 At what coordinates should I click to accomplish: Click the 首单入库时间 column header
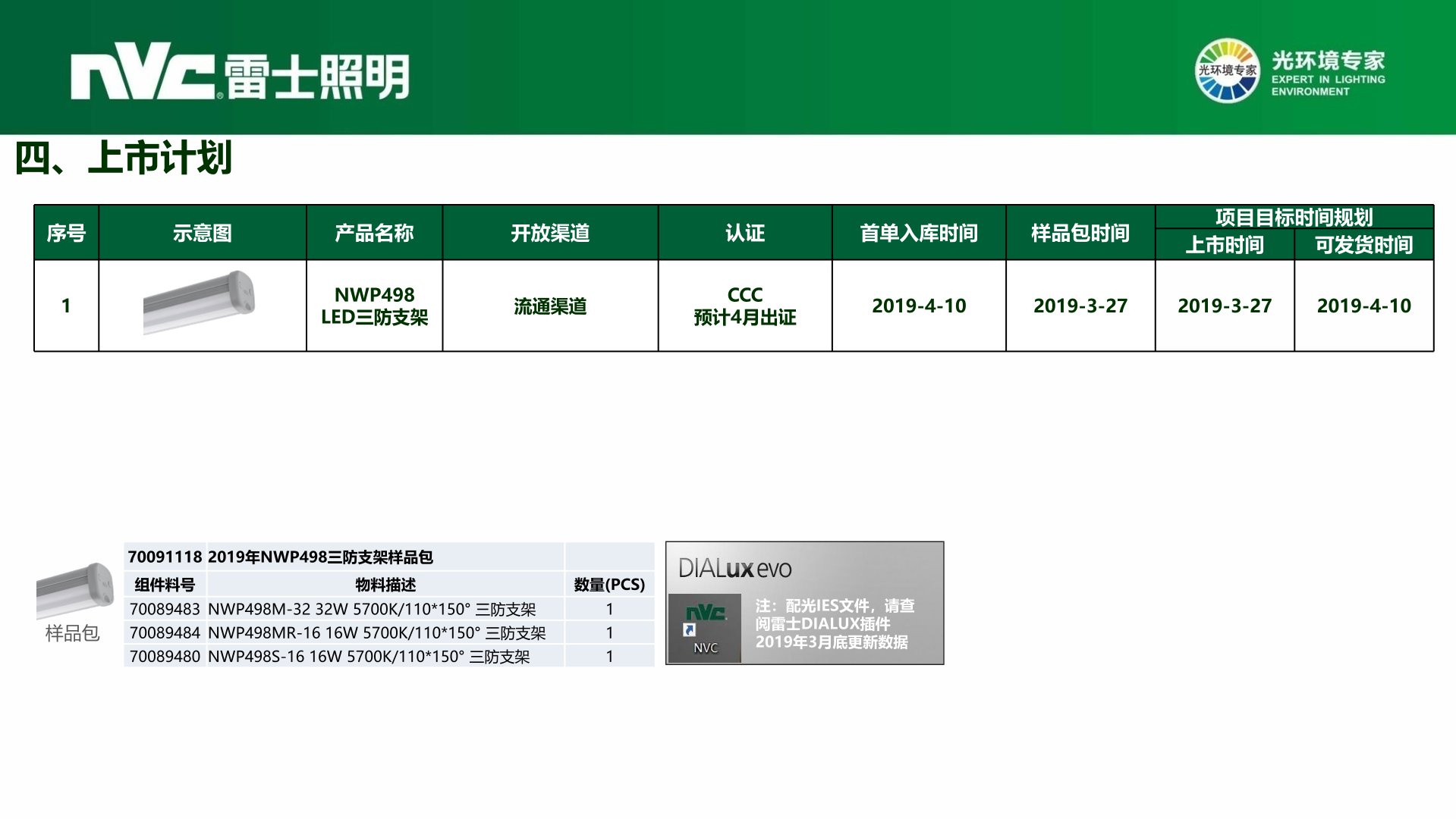tap(918, 233)
